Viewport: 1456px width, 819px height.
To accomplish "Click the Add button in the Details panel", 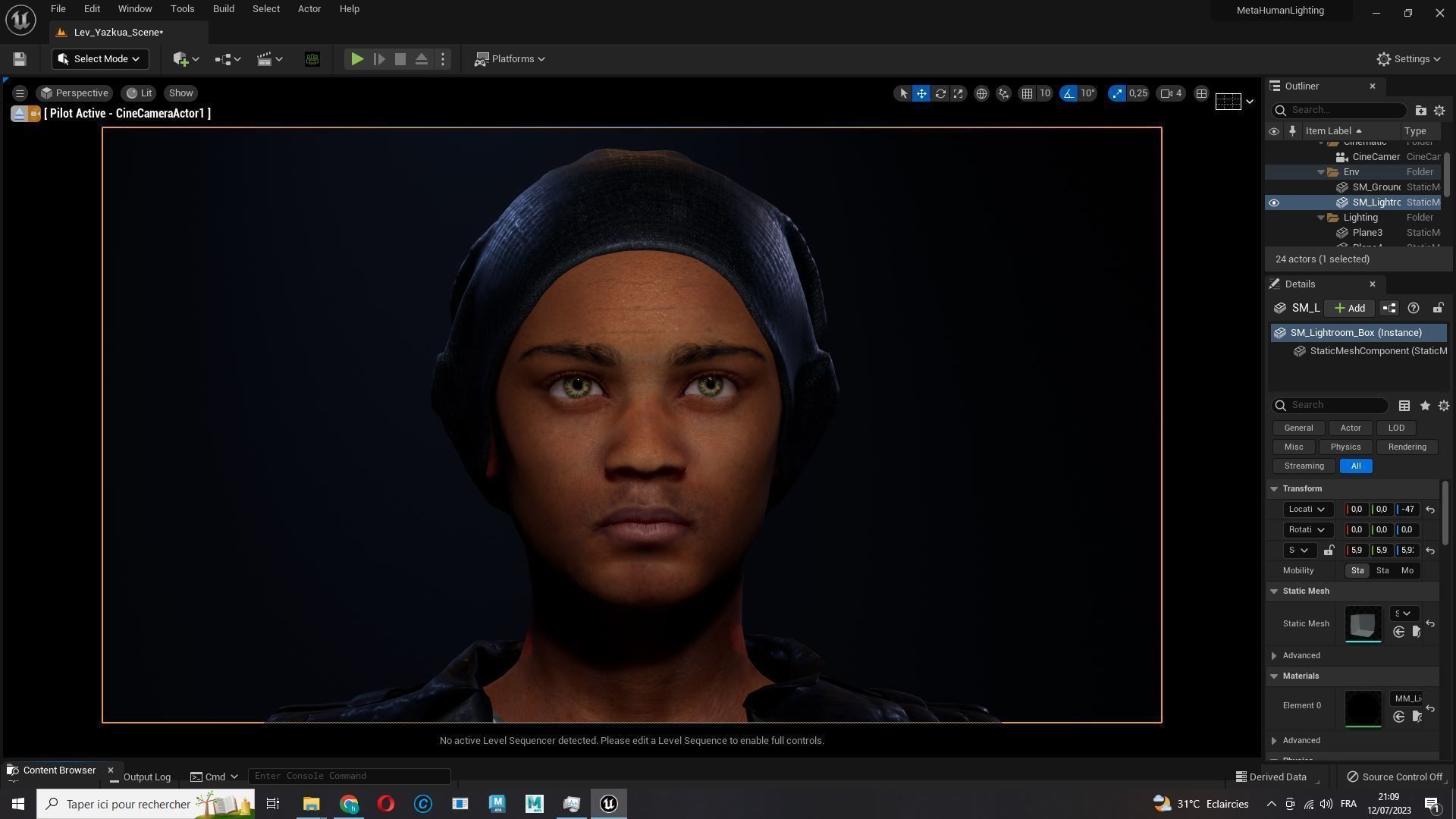I will [x=1349, y=308].
